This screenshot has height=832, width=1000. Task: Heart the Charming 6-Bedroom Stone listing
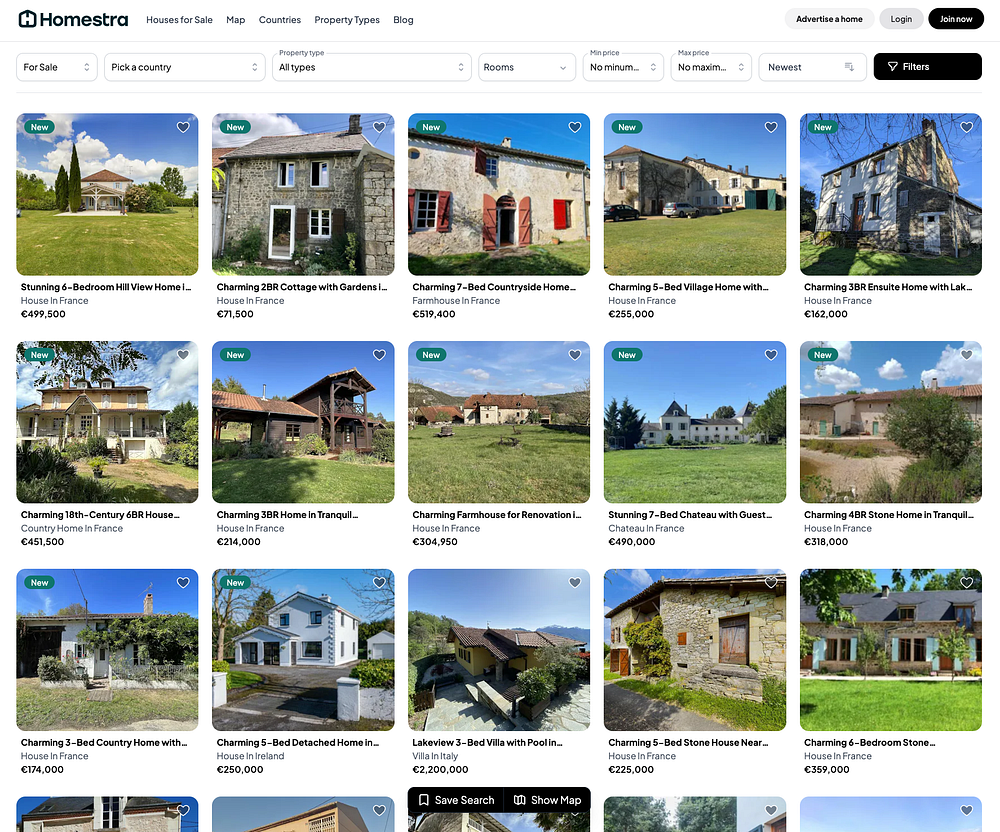pos(966,582)
